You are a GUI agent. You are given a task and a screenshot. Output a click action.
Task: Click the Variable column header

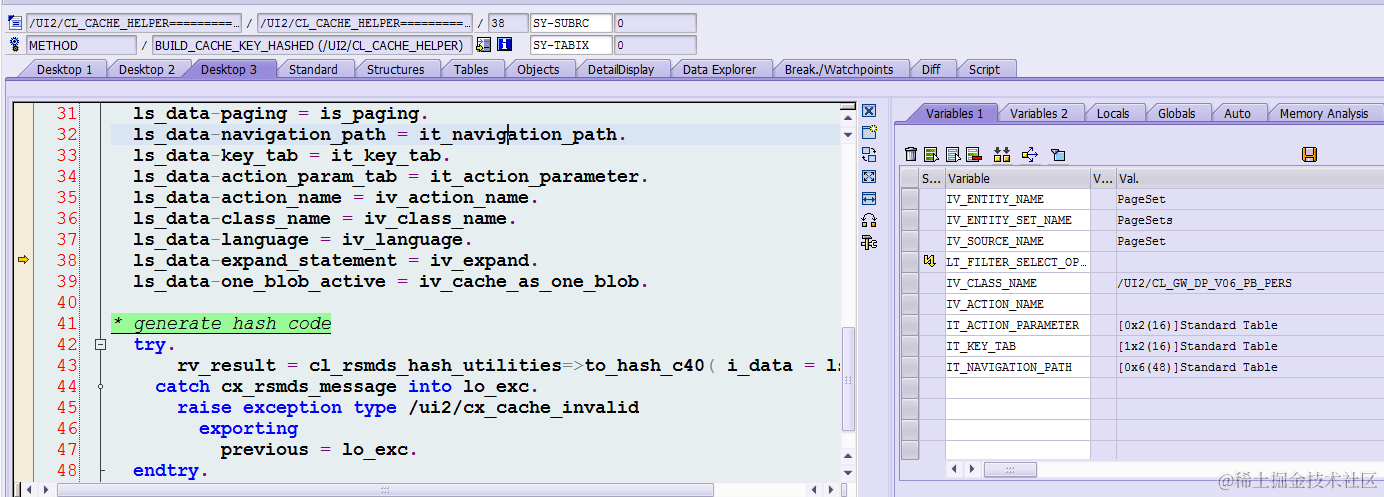click(x=1017, y=178)
